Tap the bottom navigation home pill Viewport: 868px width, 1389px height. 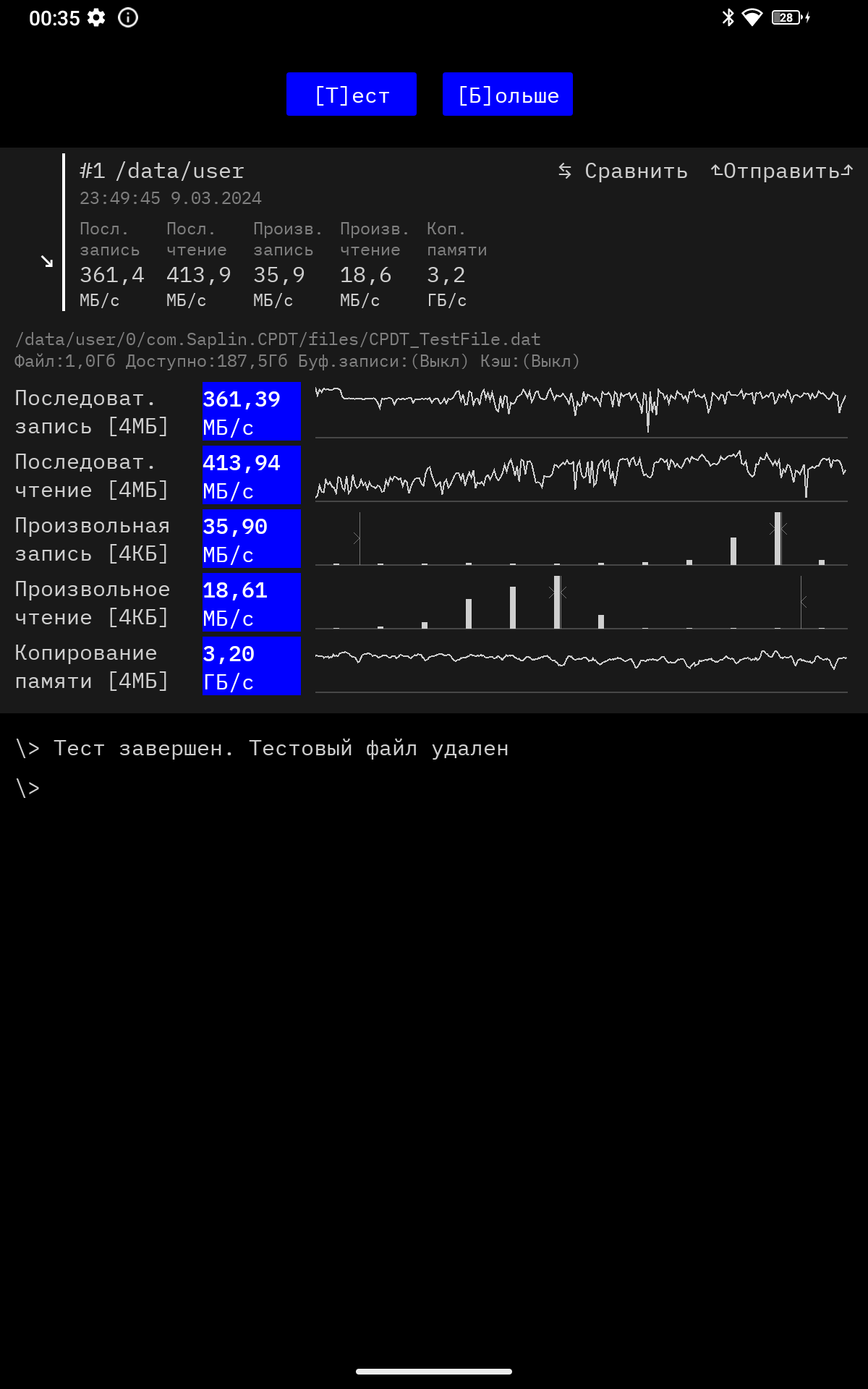point(434,1371)
